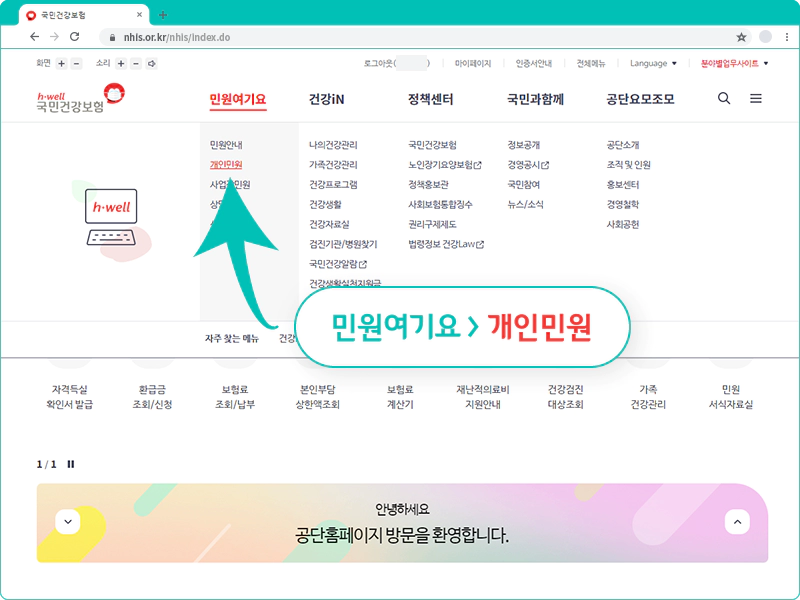Open 노인장기요양보험 external link

445,165
